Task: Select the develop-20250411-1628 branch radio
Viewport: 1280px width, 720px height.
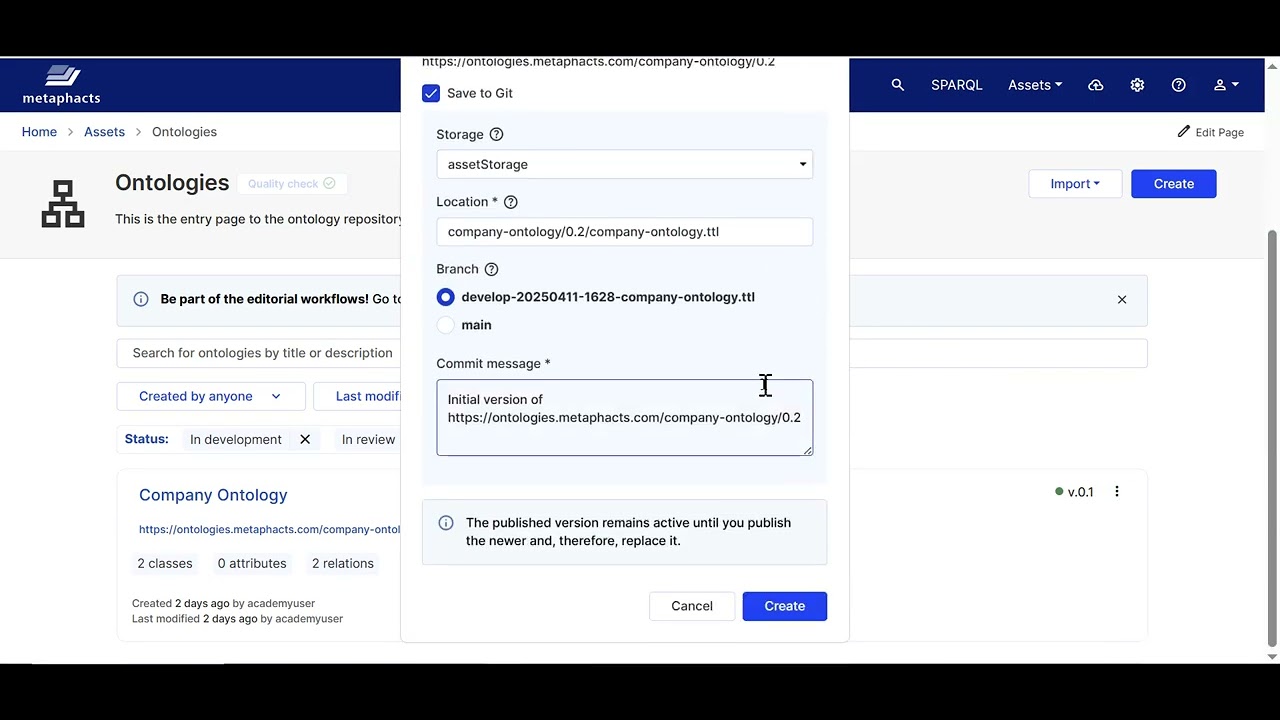Action: coord(445,297)
